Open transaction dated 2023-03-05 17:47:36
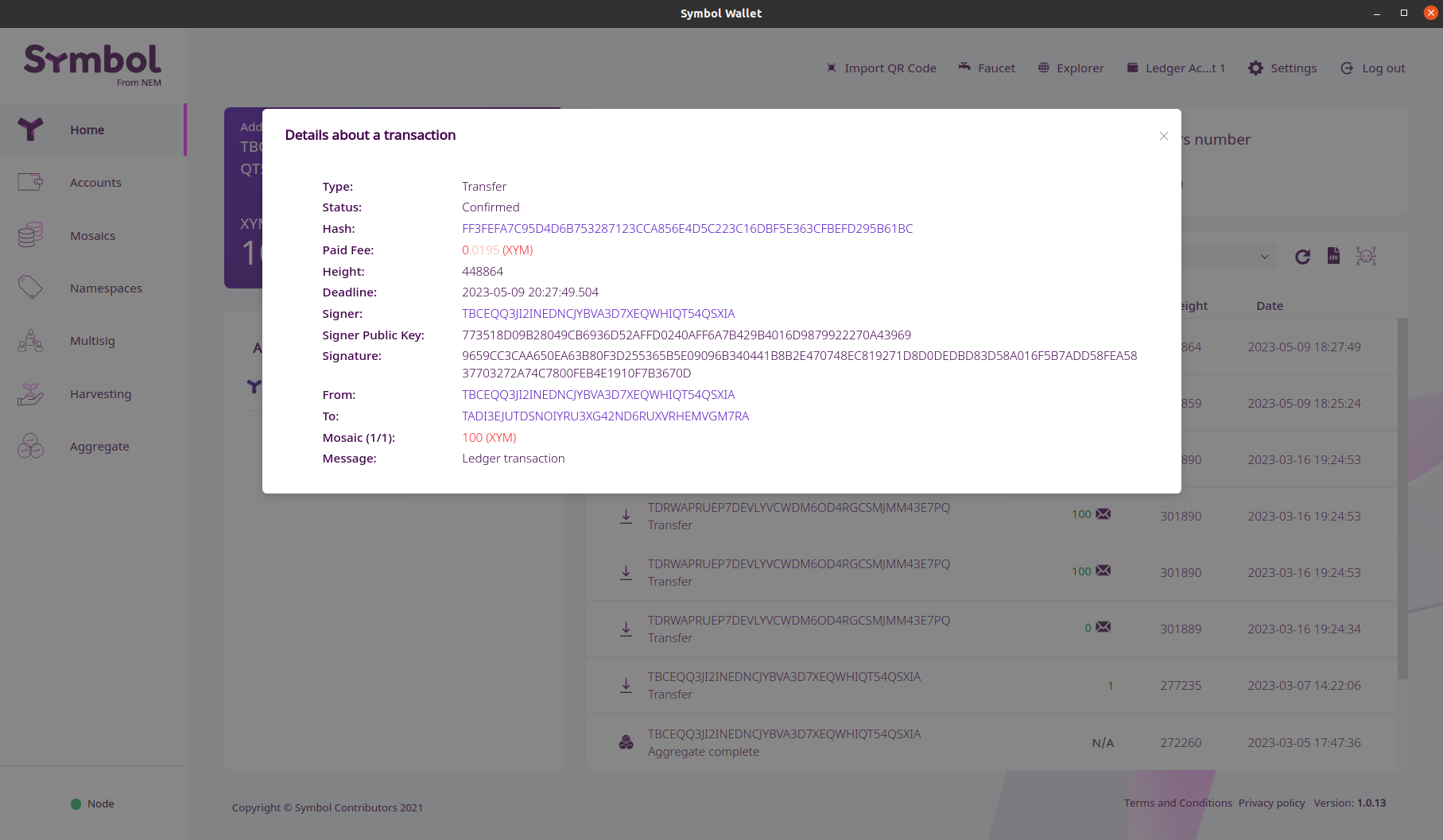 [x=991, y=742]
